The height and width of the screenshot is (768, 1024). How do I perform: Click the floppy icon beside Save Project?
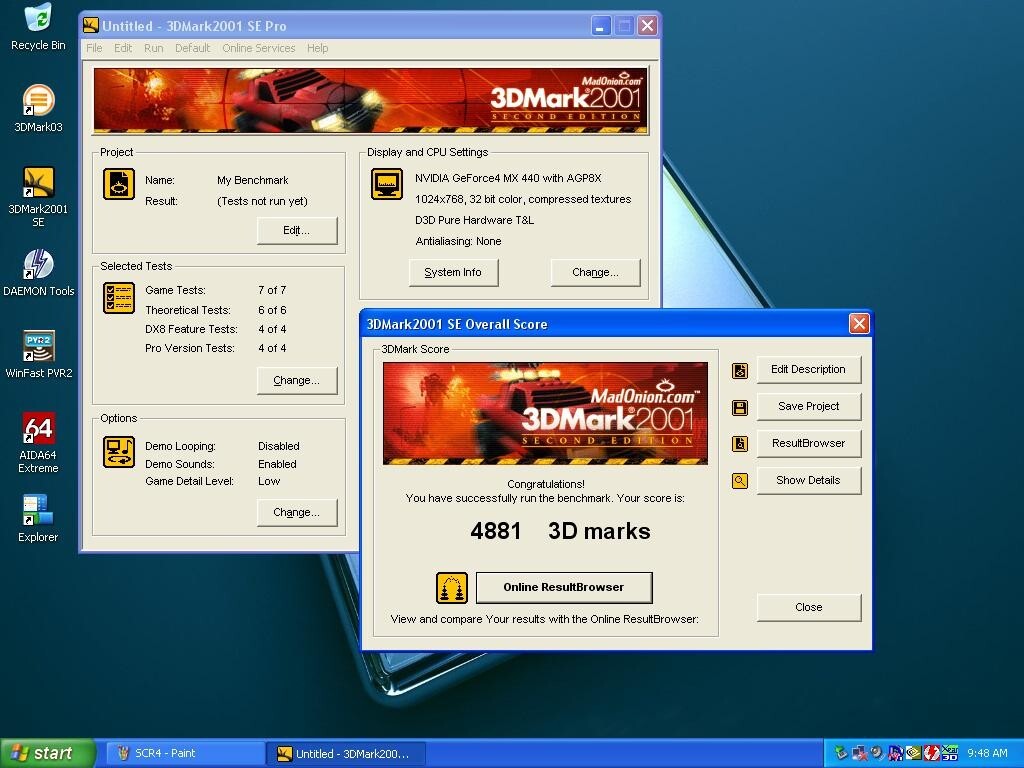pos(739,408)
